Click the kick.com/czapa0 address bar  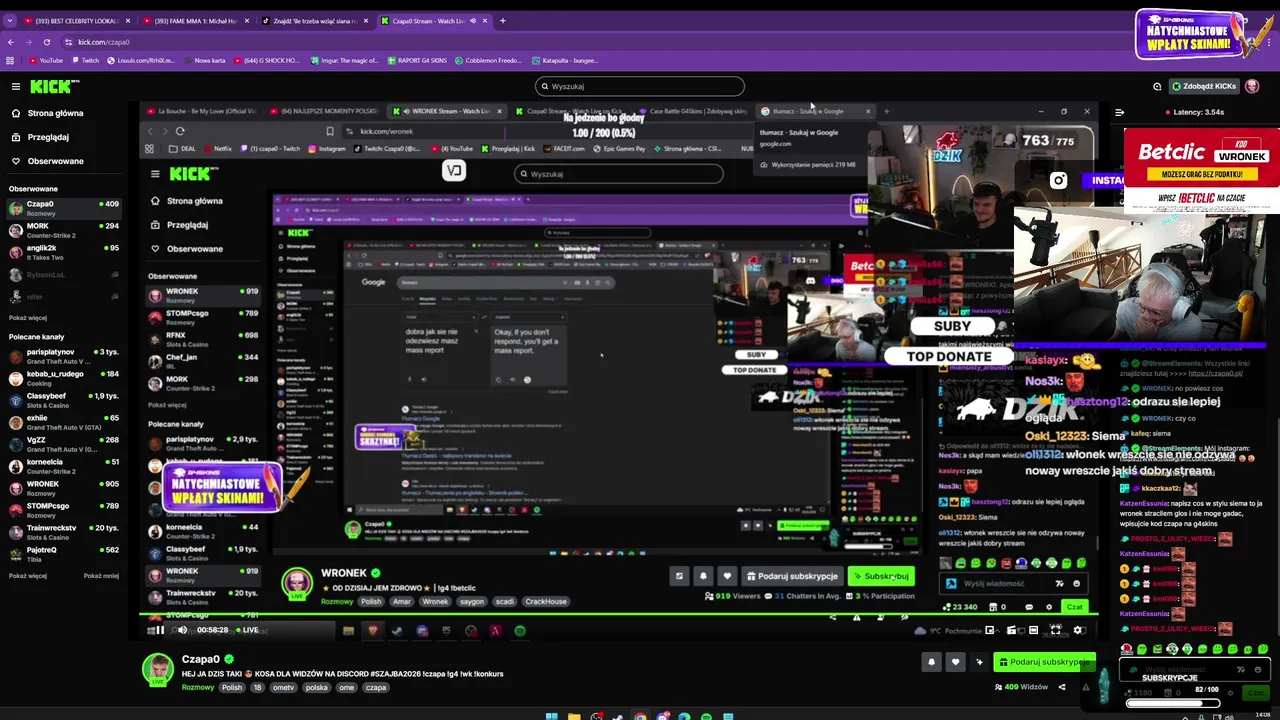[x=600, y=42]
